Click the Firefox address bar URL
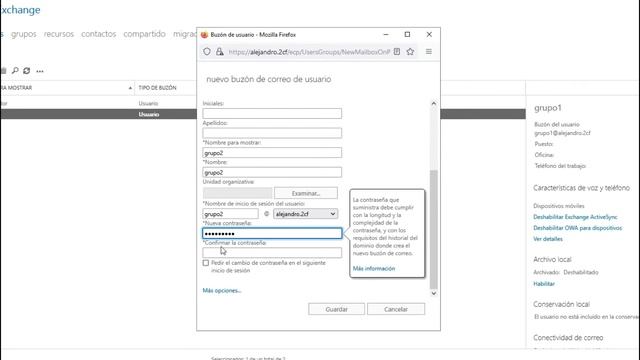This screenshot has width=640, height=360. (x=309, y=52)
